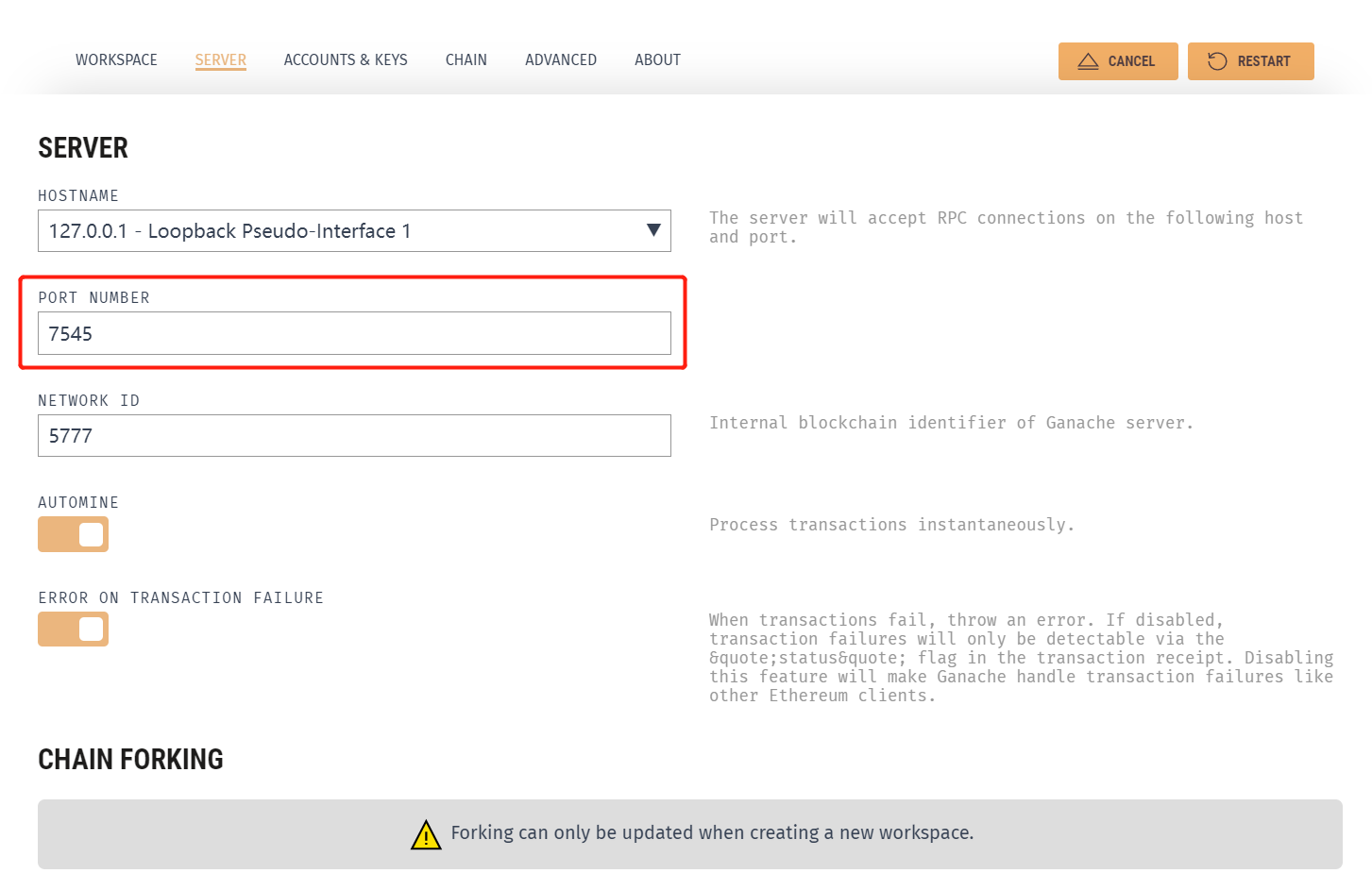The width and height of the screenshot is (1372, 890).
Task: Click the warning triangle icon on Cancel button
Action: tap(1087, 60)
